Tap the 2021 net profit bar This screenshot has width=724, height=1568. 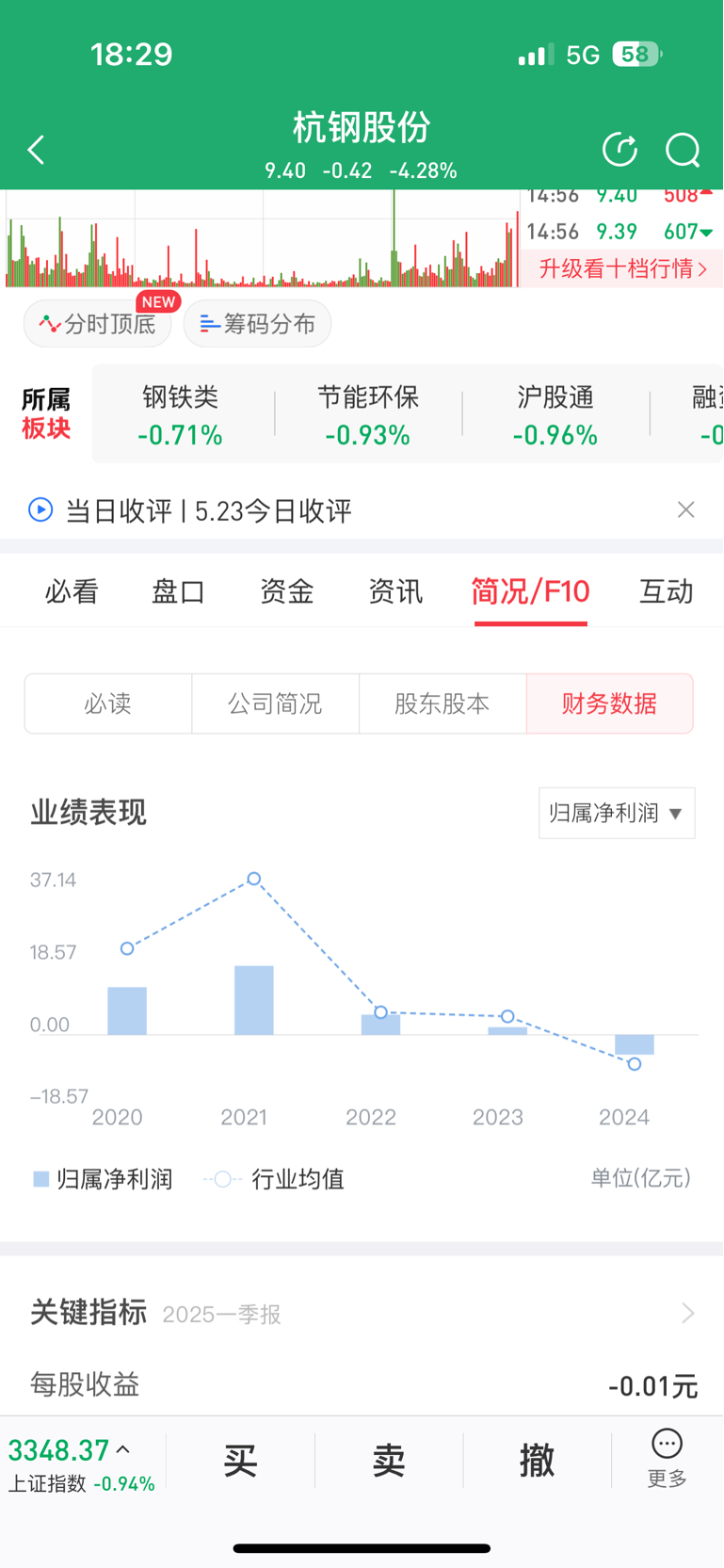pyautogui.click(x=254, y=1000)
